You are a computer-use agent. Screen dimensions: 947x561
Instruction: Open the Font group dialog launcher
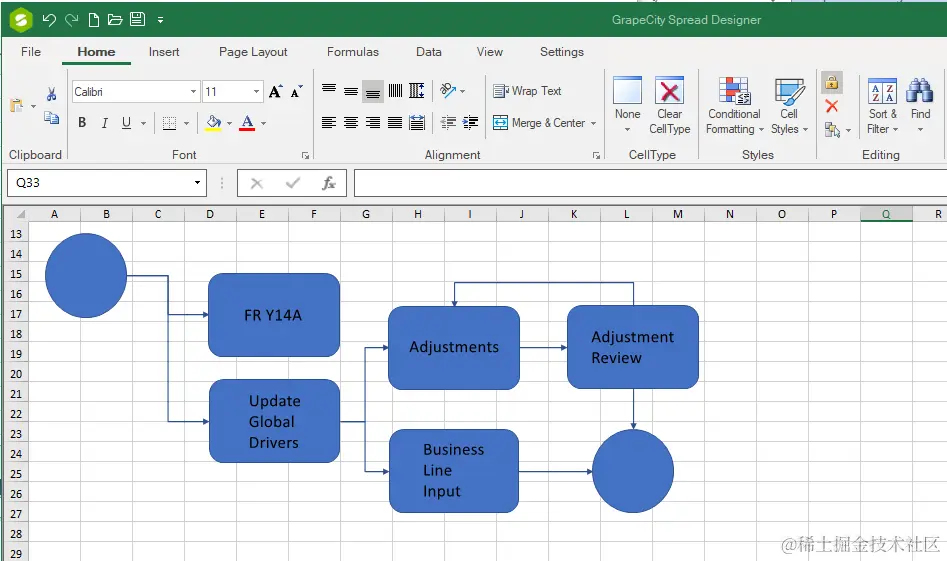click(x=306, y=156)
